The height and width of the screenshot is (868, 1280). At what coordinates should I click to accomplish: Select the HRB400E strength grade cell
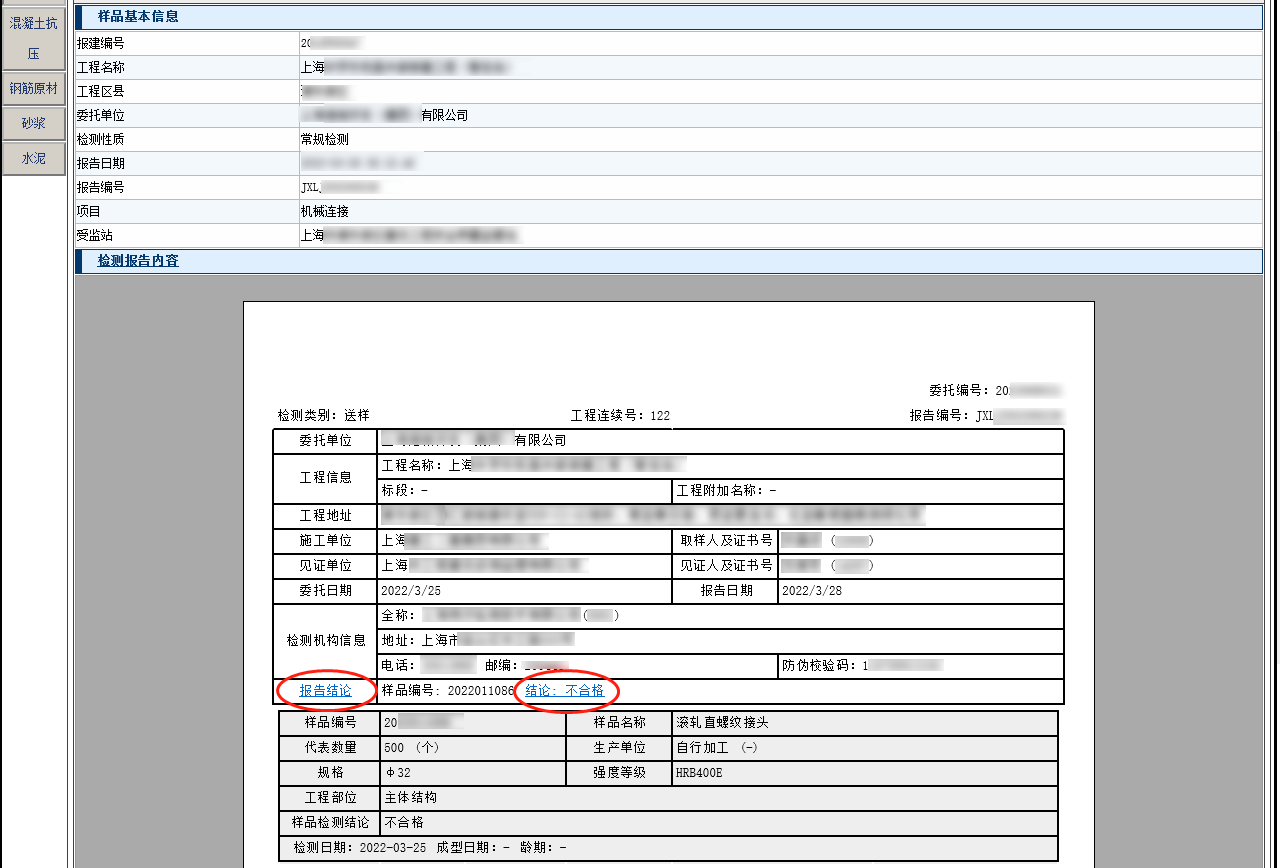coord(699,773)
